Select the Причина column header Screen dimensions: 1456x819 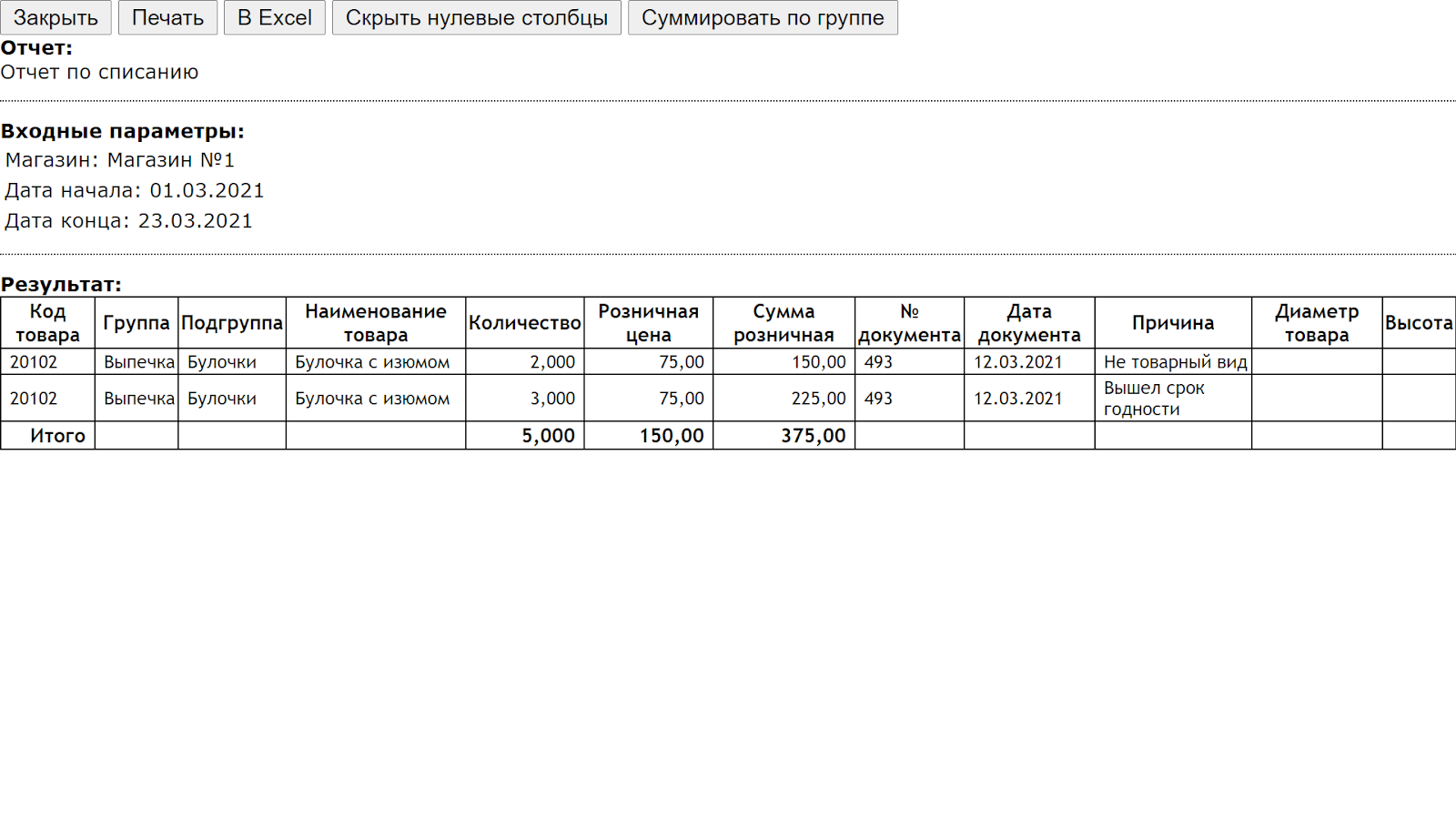pos(1172,323)
